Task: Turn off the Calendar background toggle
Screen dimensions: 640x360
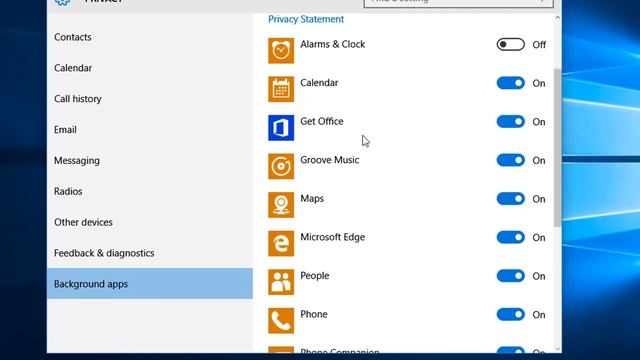Action: [x=511, y=83]
